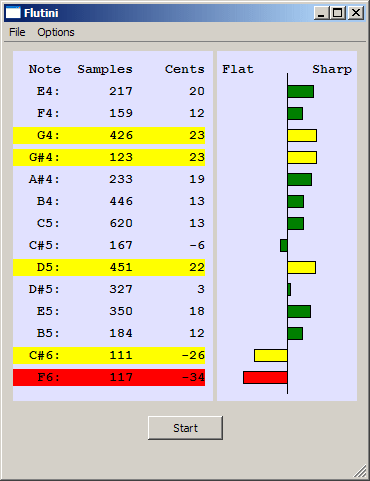Select the E4: note label

[x=48, y=91]
